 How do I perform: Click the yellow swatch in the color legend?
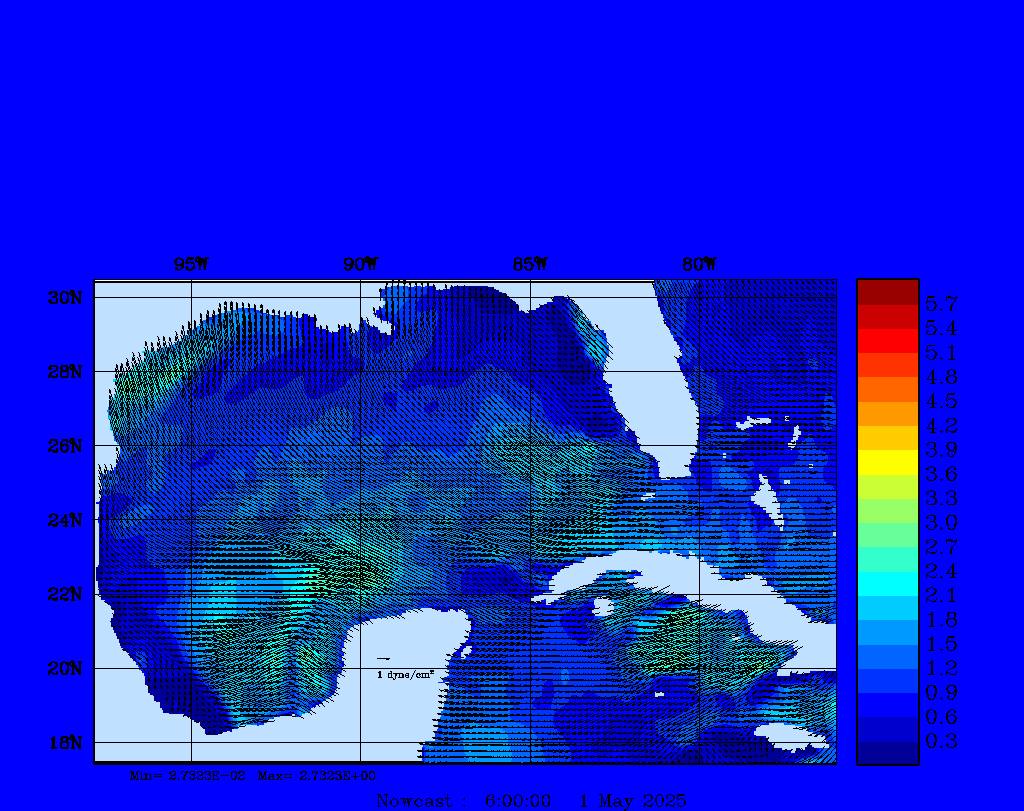pyautogui.click(x=887, y=462)
